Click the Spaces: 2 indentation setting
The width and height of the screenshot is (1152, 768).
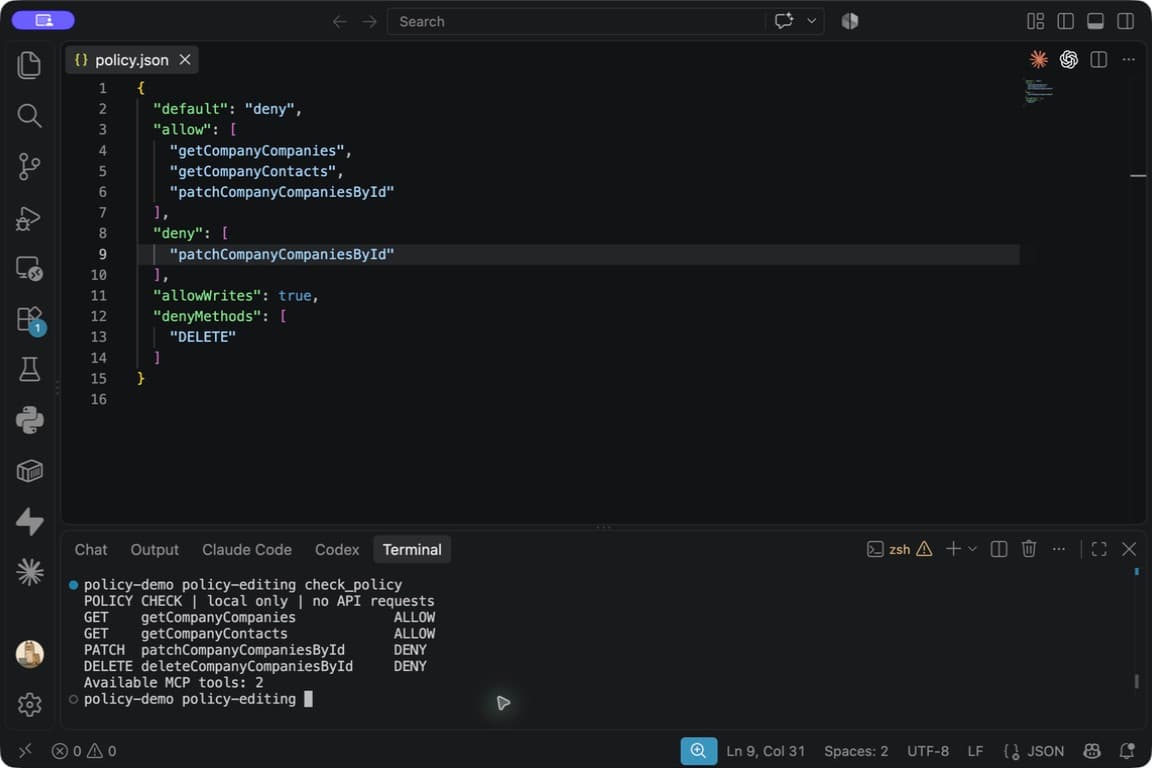[856, 751]
